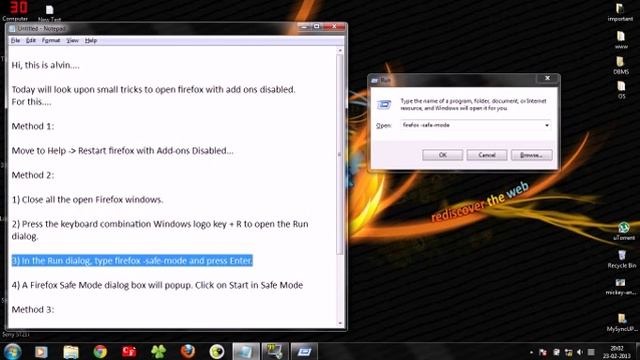Screen dimensions: 640x360
Task: Click the 'Method 3:' line in Notepad
Action: tap(33, 309)
